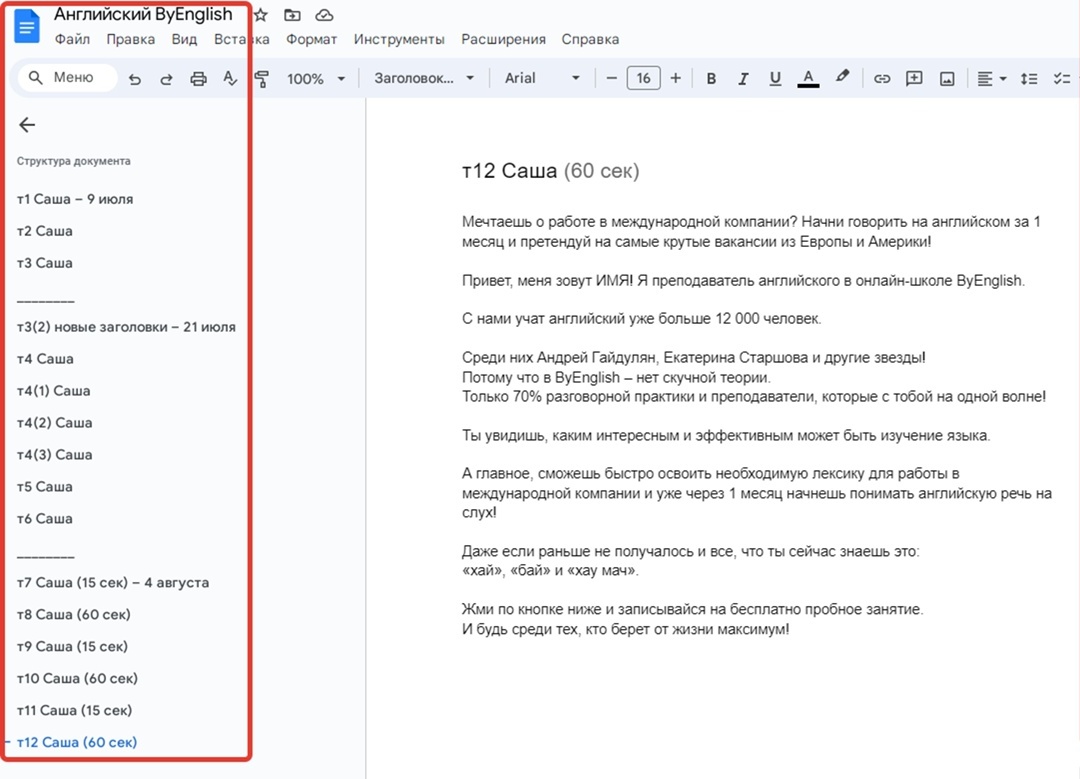Jump to outline item т2 Саша
The height and width of the screenshot is (779, 1080).
click(x=45, y=231)
